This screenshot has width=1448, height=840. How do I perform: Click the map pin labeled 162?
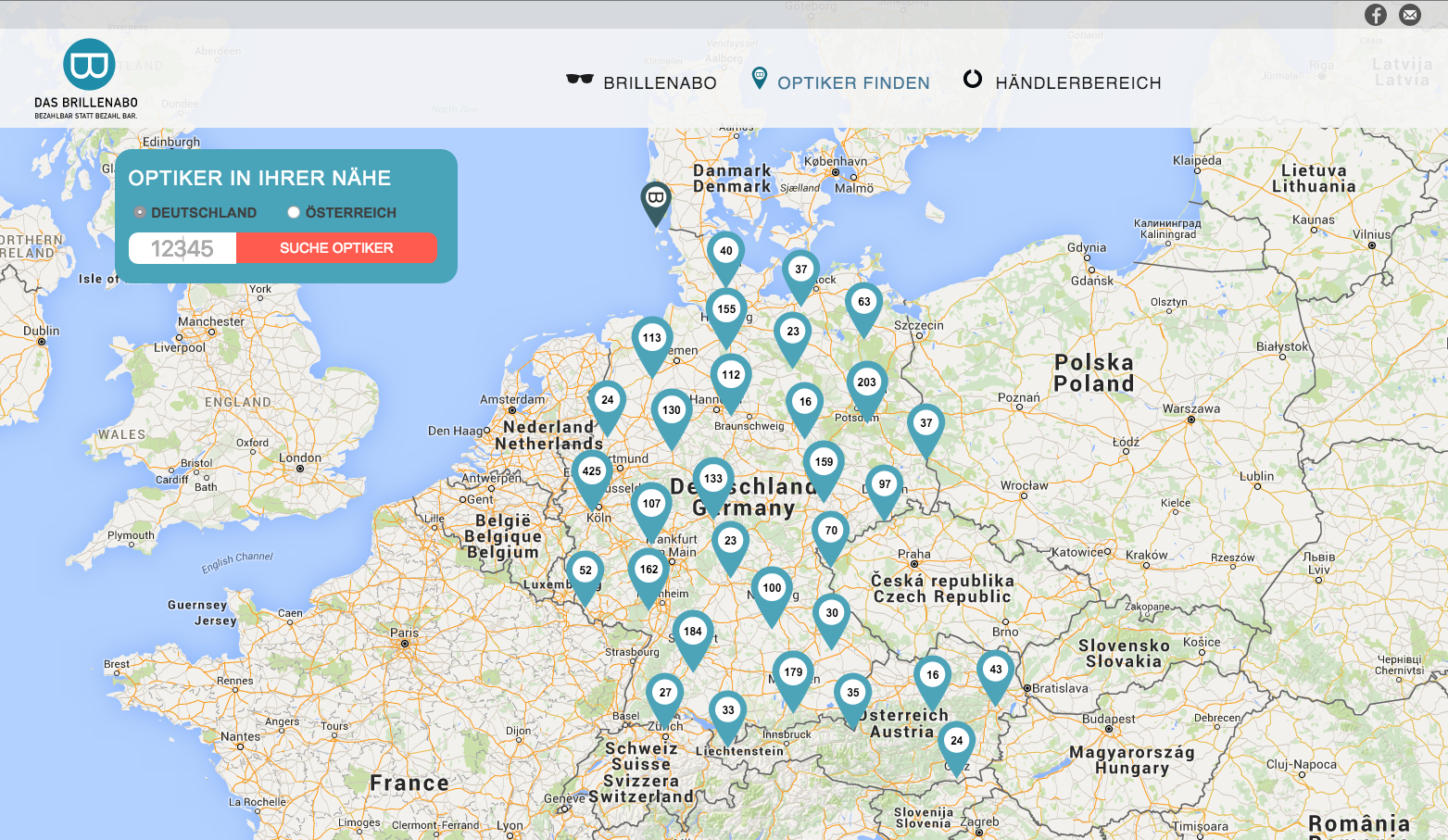click(649, 578)
